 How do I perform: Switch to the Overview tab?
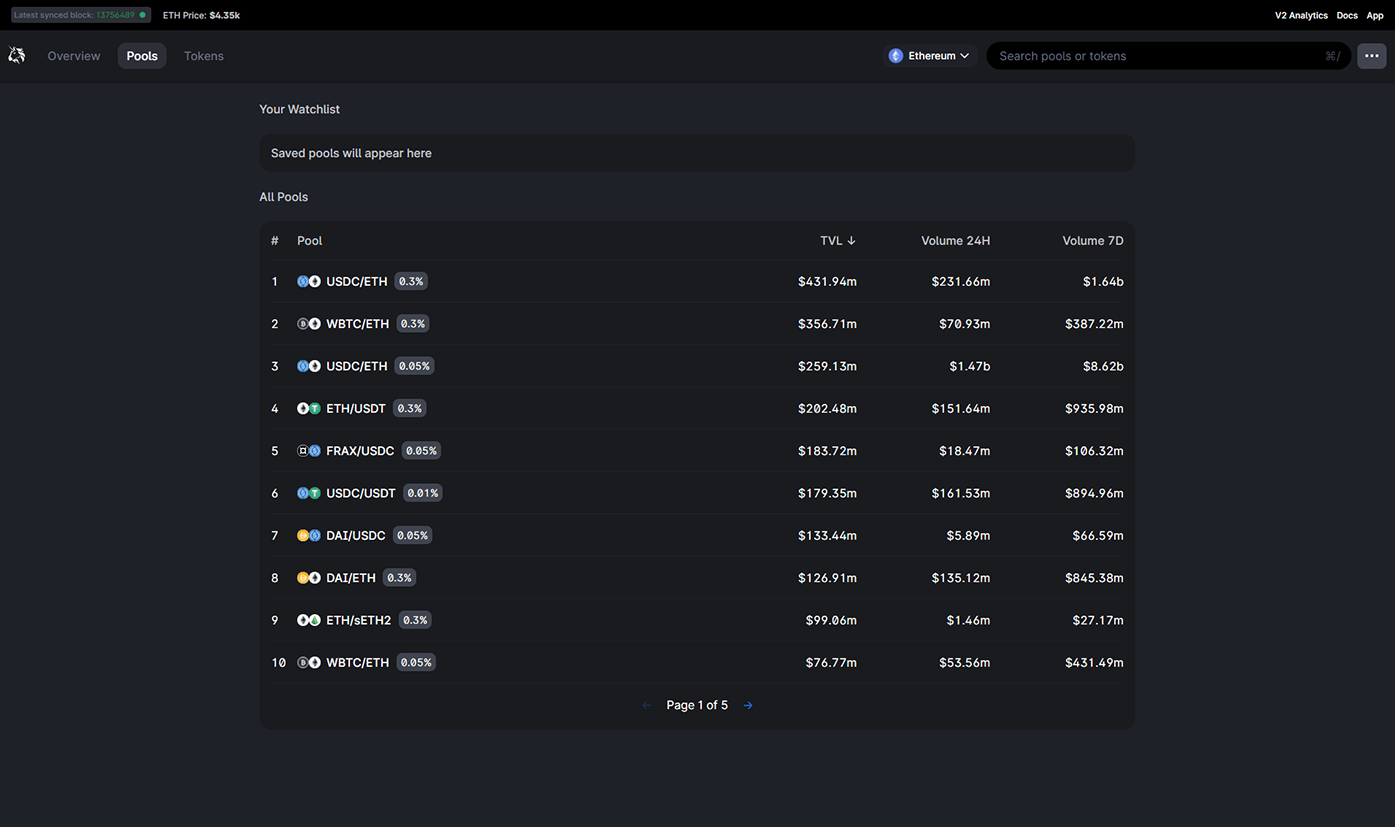[x=74, y=56]
